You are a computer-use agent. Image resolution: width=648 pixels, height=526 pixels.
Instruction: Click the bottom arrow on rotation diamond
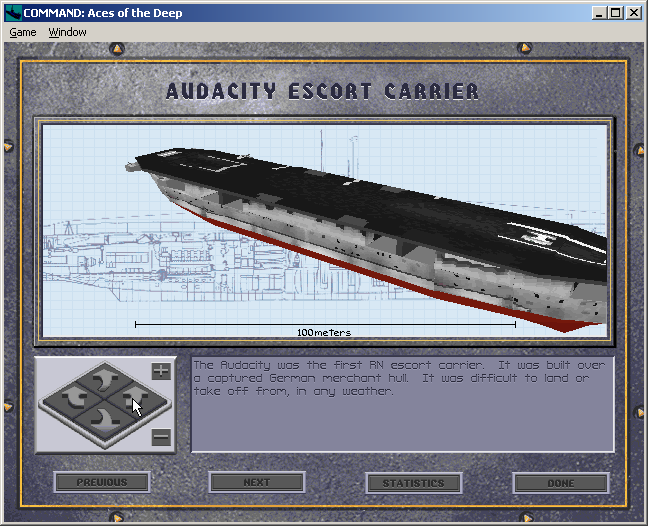105,419
